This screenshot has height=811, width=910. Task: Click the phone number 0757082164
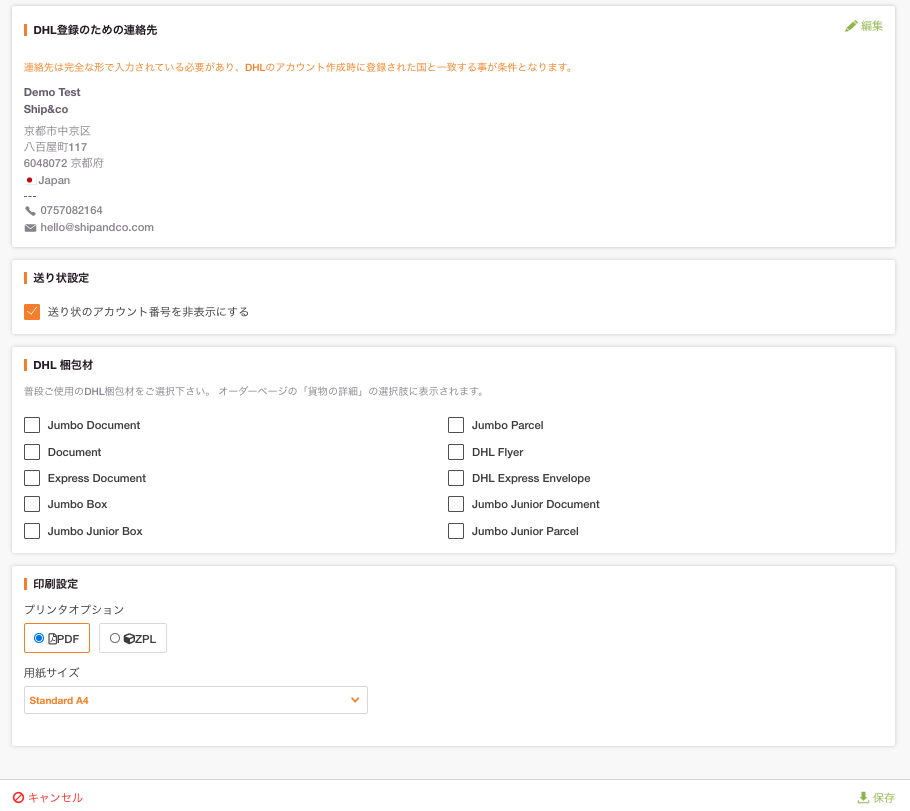(71, 210)
